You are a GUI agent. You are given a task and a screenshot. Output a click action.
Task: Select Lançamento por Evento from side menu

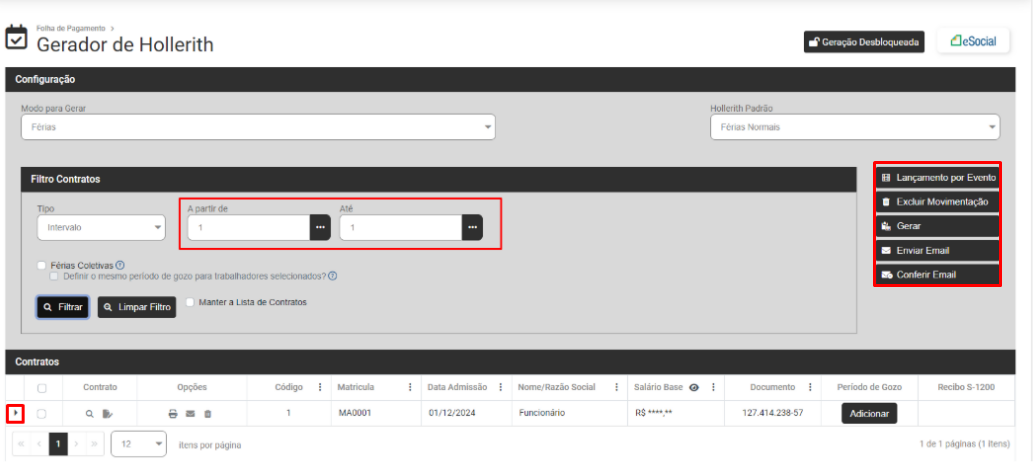pyautogui.click(x=938, y=177)
